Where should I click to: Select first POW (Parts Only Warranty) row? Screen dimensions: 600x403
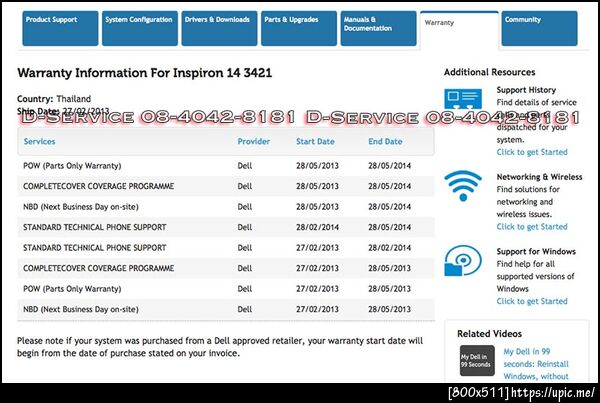[226, 166]
